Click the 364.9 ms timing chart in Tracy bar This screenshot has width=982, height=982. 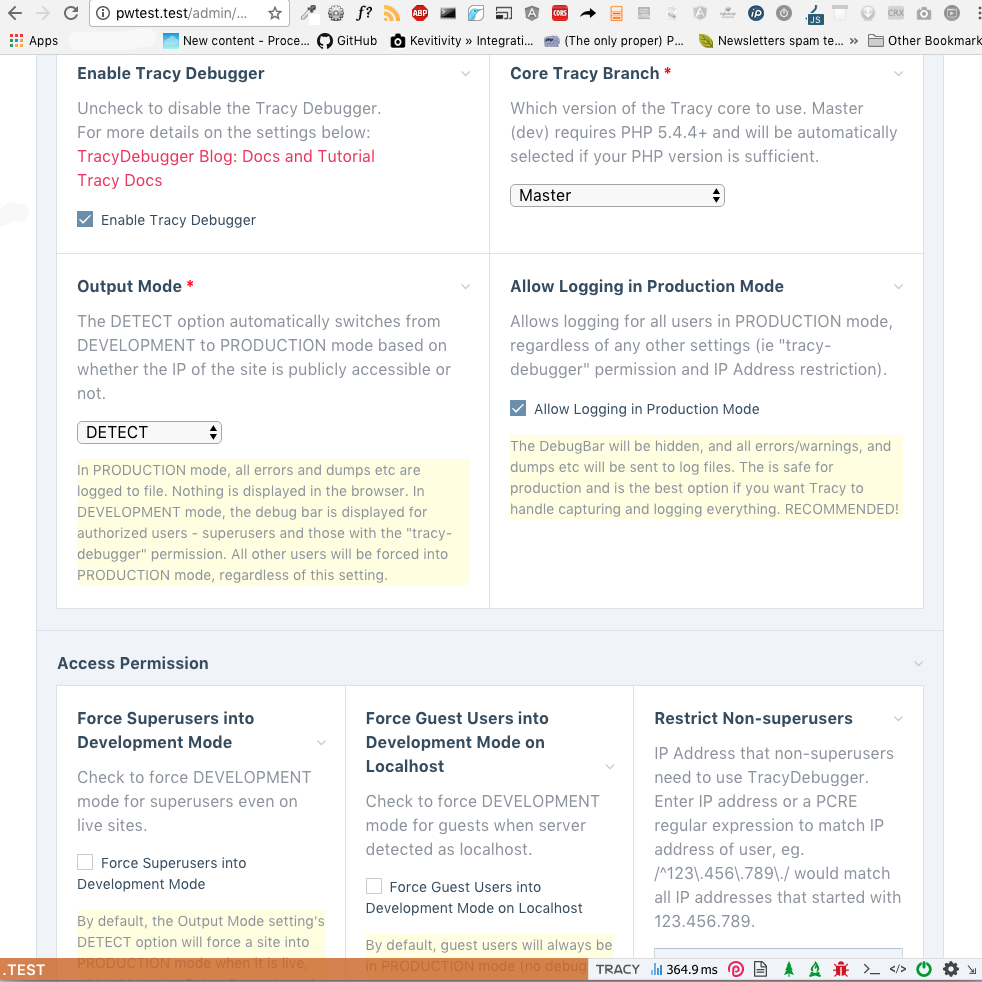(x=685, y=969)
